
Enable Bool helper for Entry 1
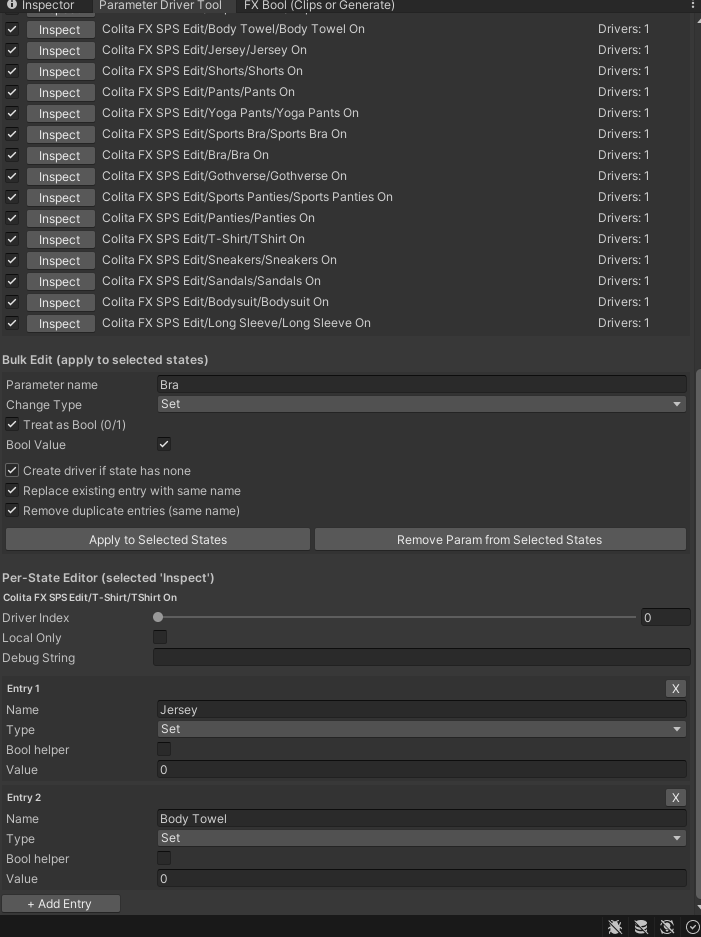coord(164,749)
